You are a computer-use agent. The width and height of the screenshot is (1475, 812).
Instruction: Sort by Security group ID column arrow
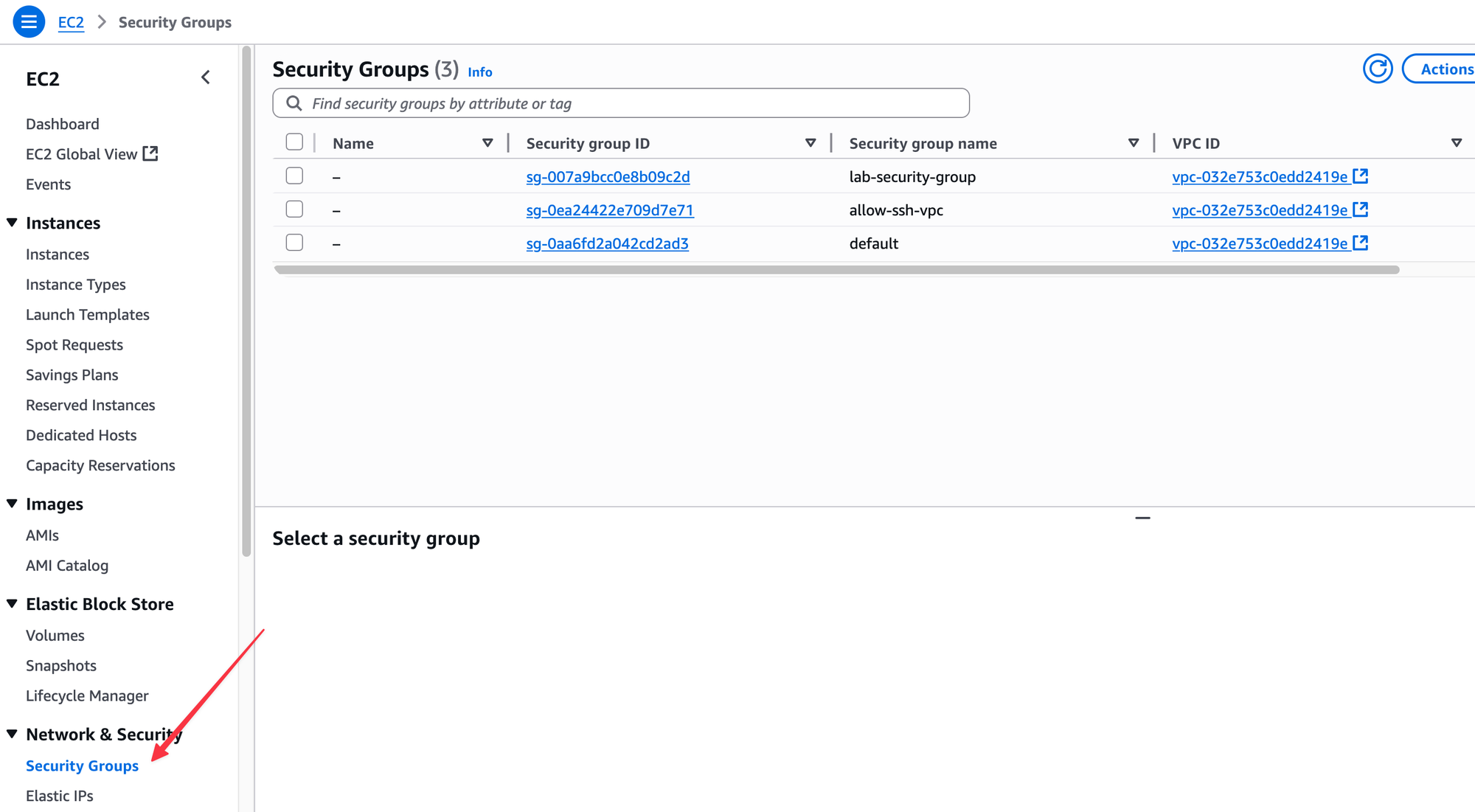pyautogui.click(x=811, y=143)
